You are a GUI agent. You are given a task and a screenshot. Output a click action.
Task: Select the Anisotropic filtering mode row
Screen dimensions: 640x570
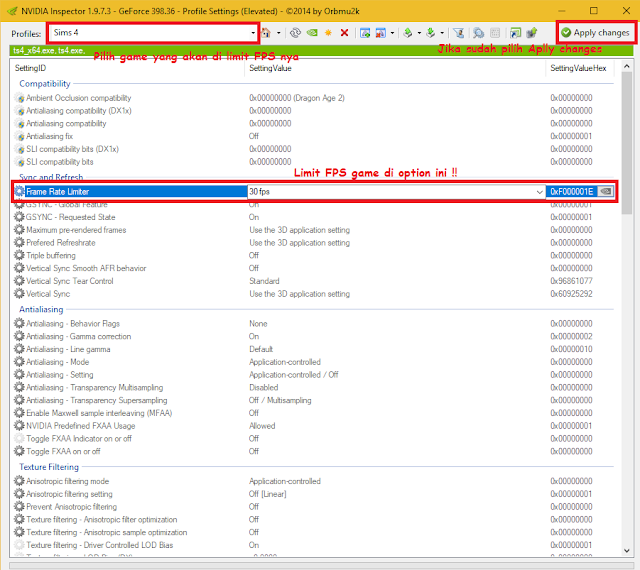click(313, 481)
